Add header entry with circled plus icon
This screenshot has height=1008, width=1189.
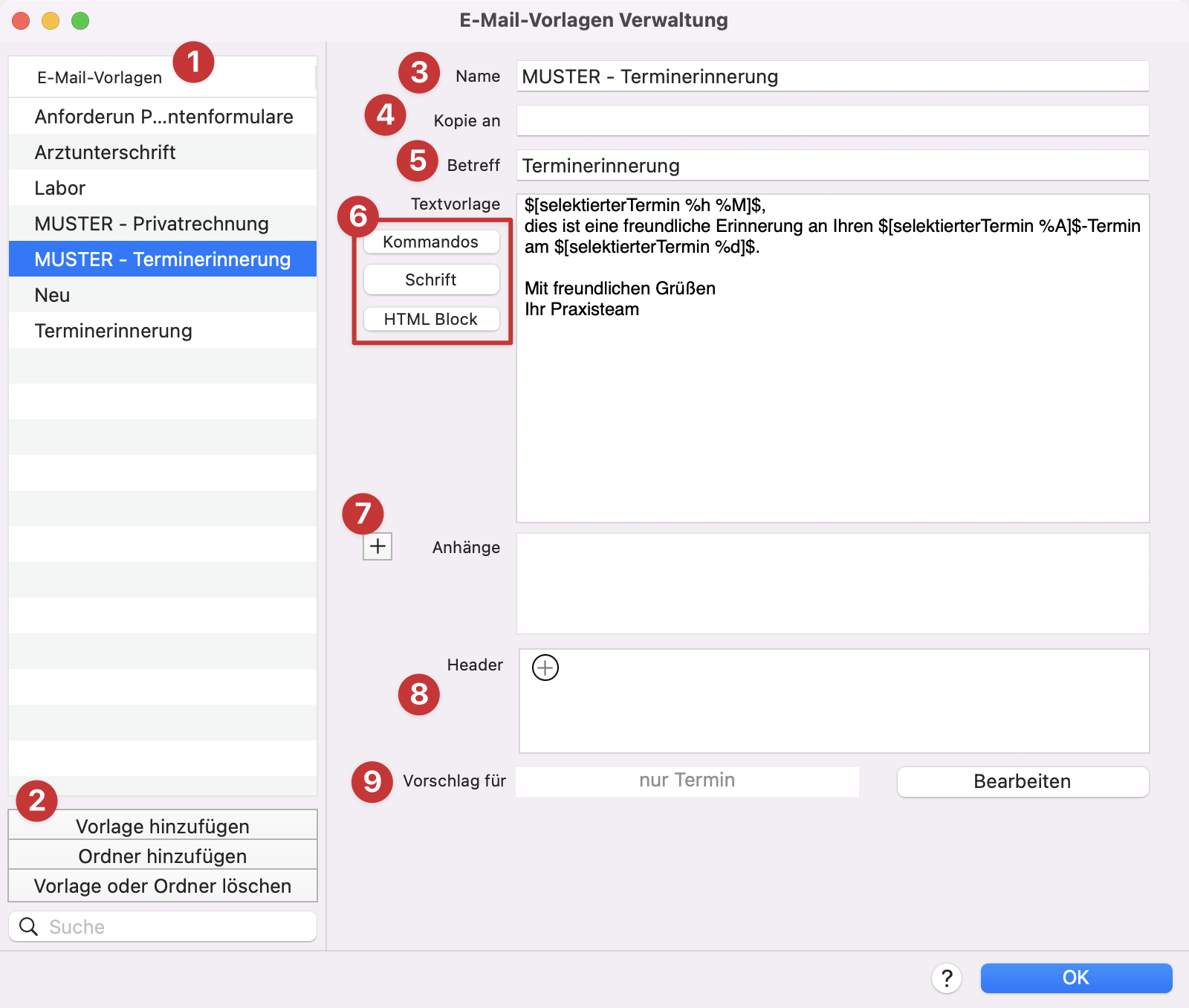545,668
